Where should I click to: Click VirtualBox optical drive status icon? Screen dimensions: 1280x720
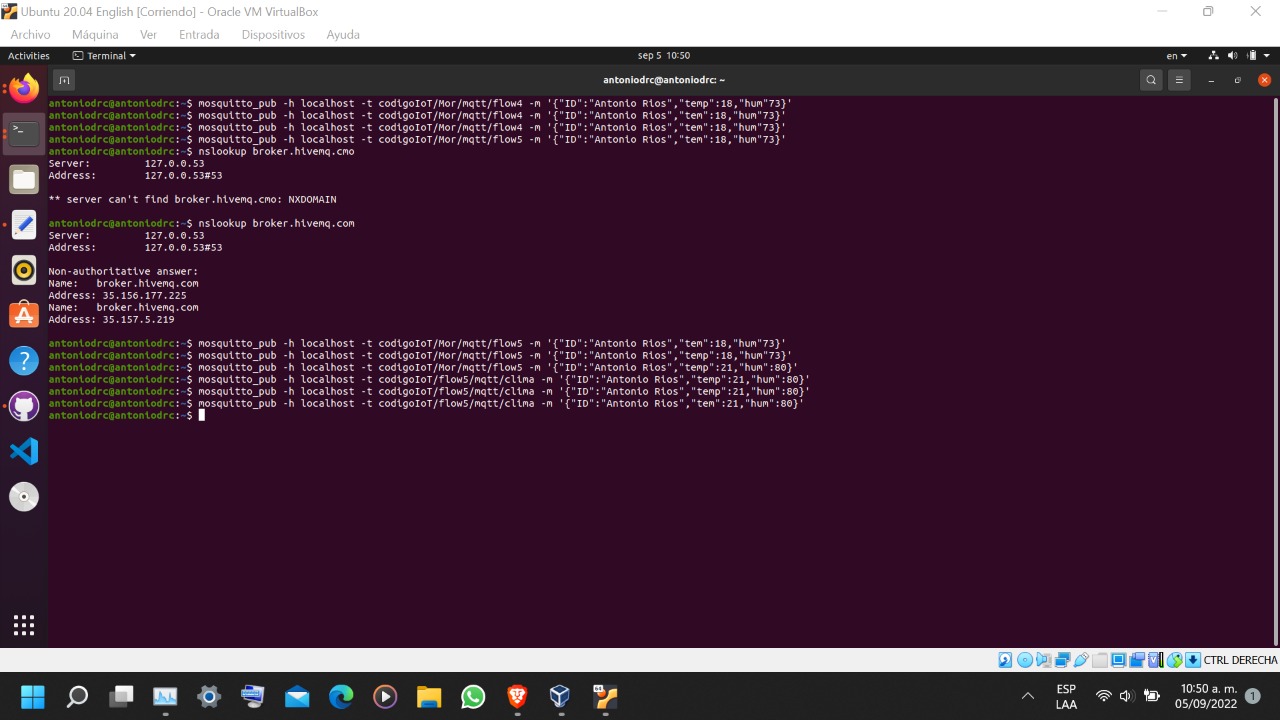tap(1025, 660)
